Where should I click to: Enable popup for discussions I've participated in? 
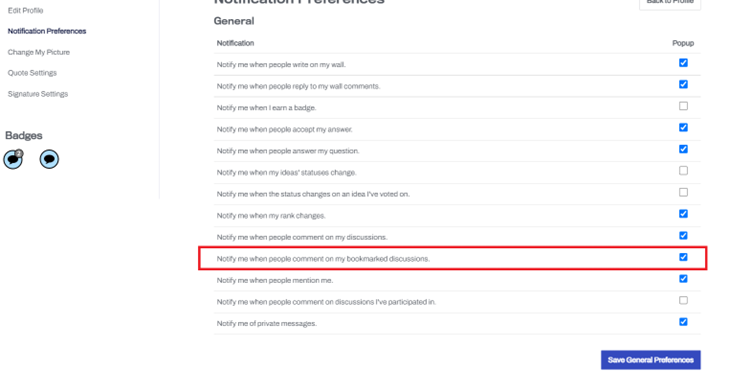click(x=683, y=300)
